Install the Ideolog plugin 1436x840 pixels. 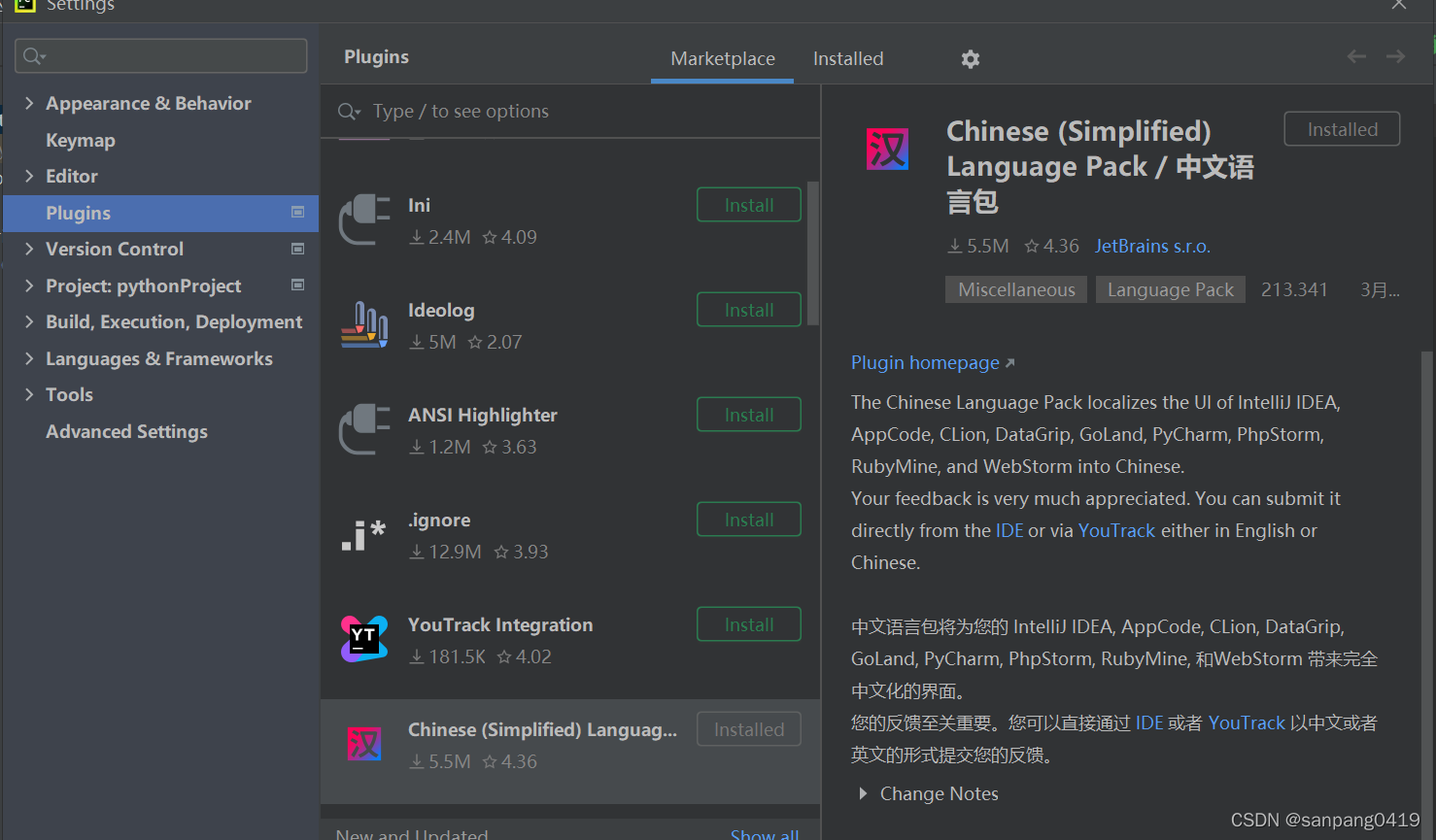point(749,310)
